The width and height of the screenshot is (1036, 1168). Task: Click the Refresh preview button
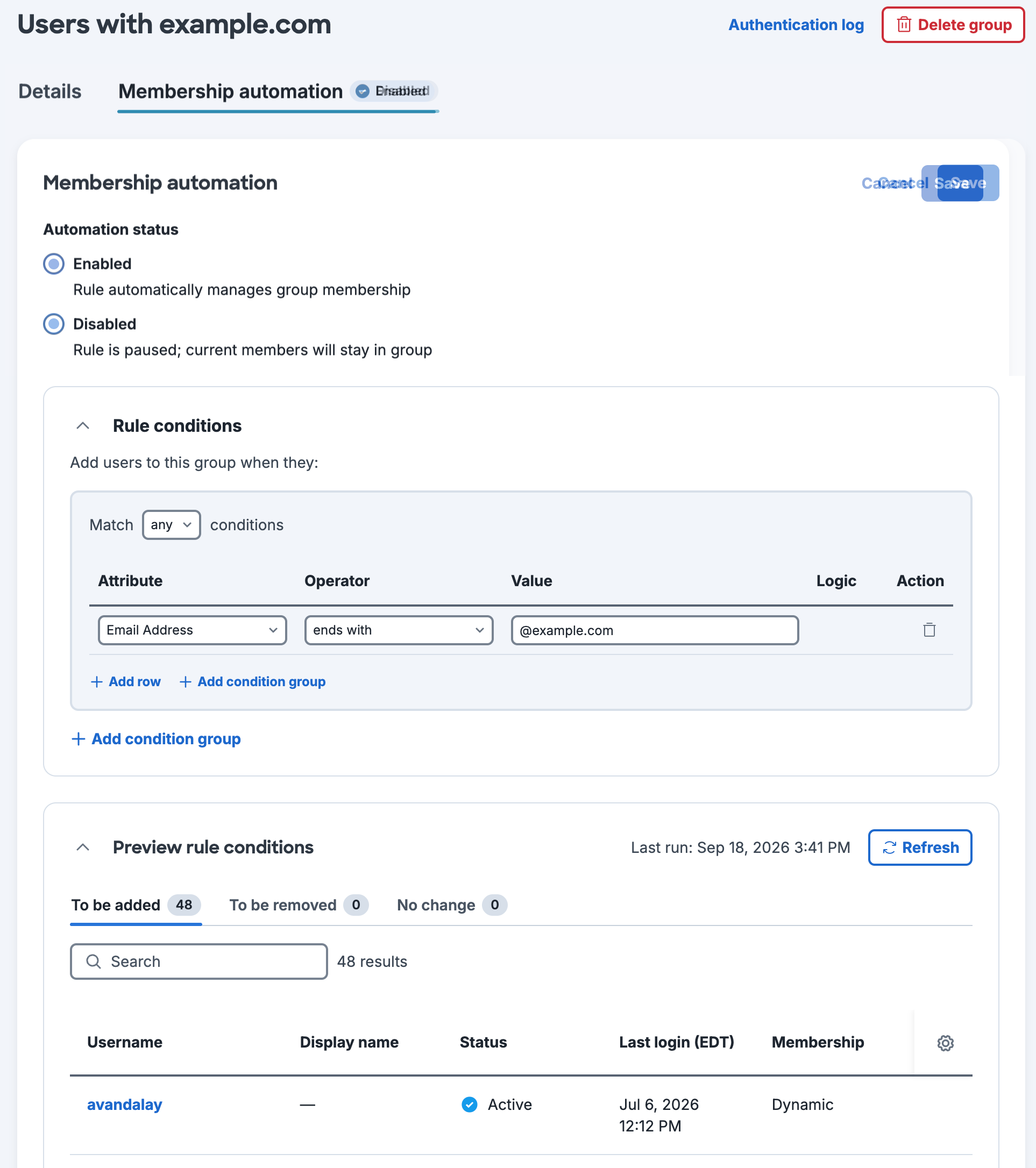pyautogui.click(x=920, y=847)
